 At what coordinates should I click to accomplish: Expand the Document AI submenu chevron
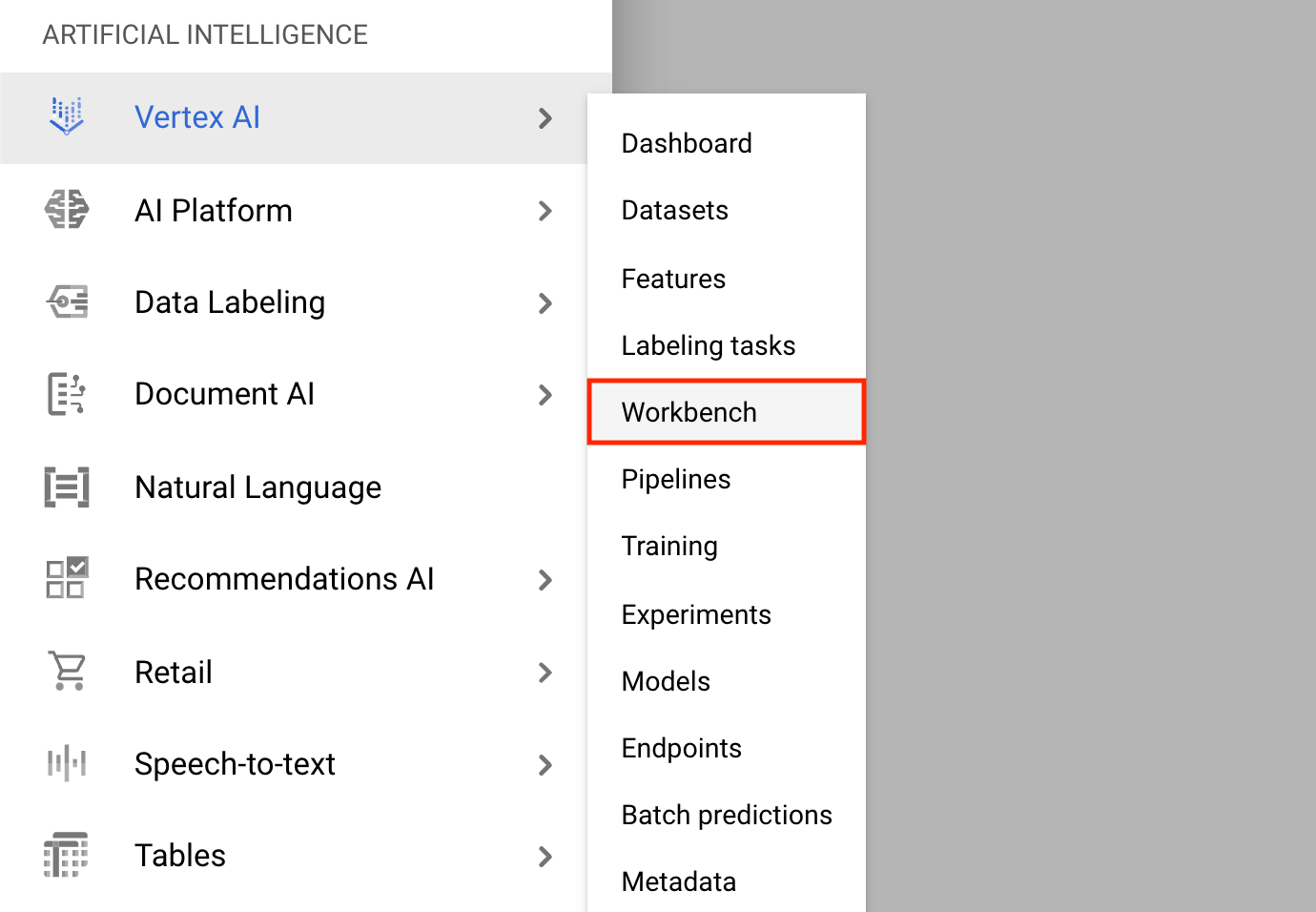click(545, 395)
